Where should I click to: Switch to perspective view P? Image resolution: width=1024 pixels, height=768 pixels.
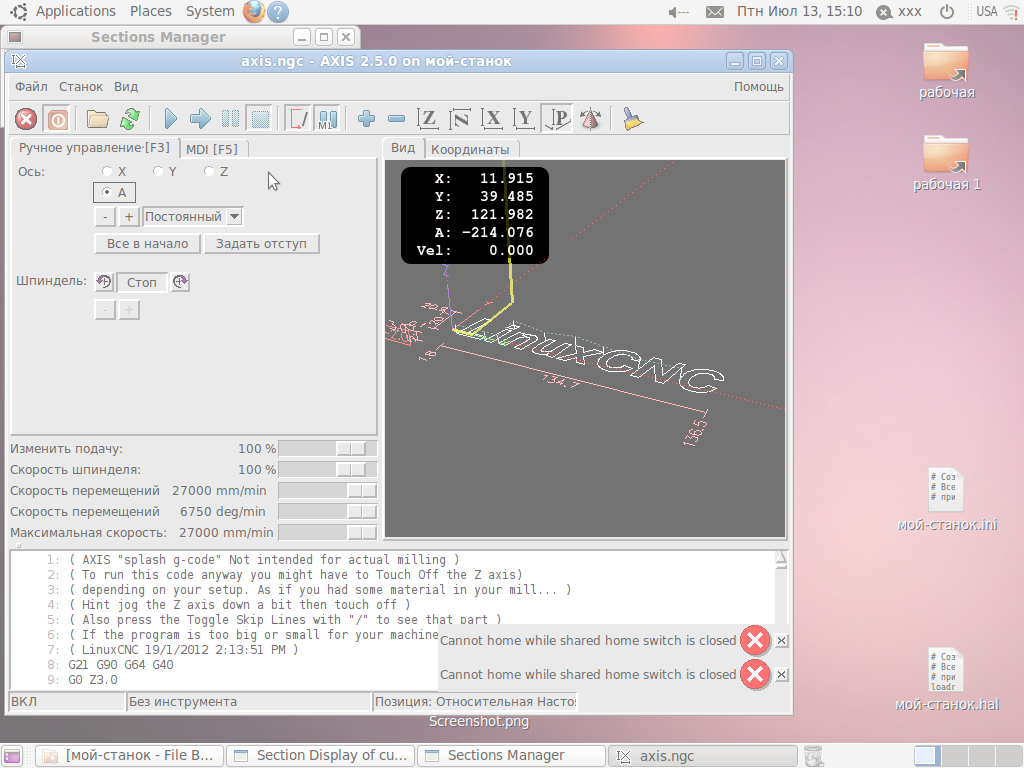pos(557,119)
